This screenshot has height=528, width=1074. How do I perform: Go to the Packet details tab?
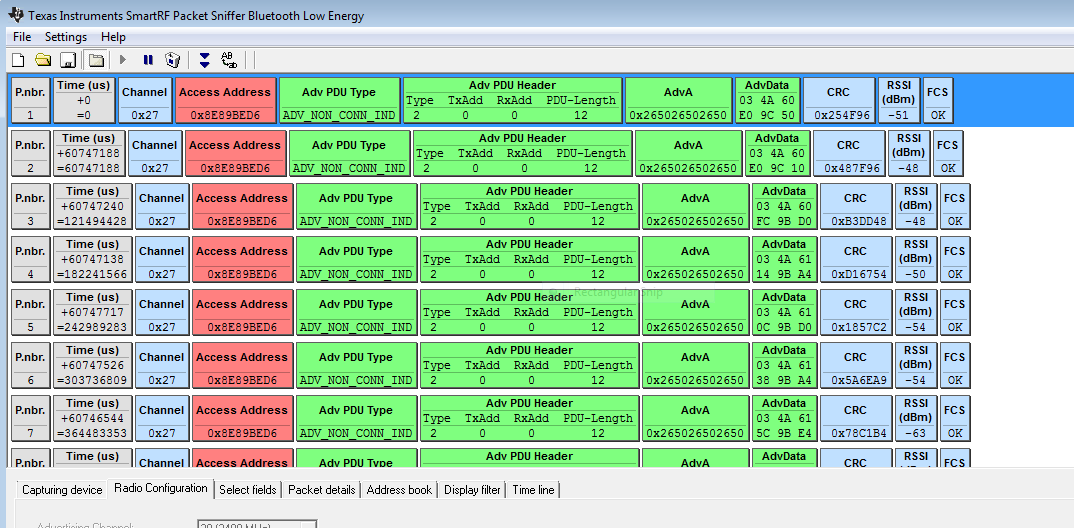(x=322, y=490)
